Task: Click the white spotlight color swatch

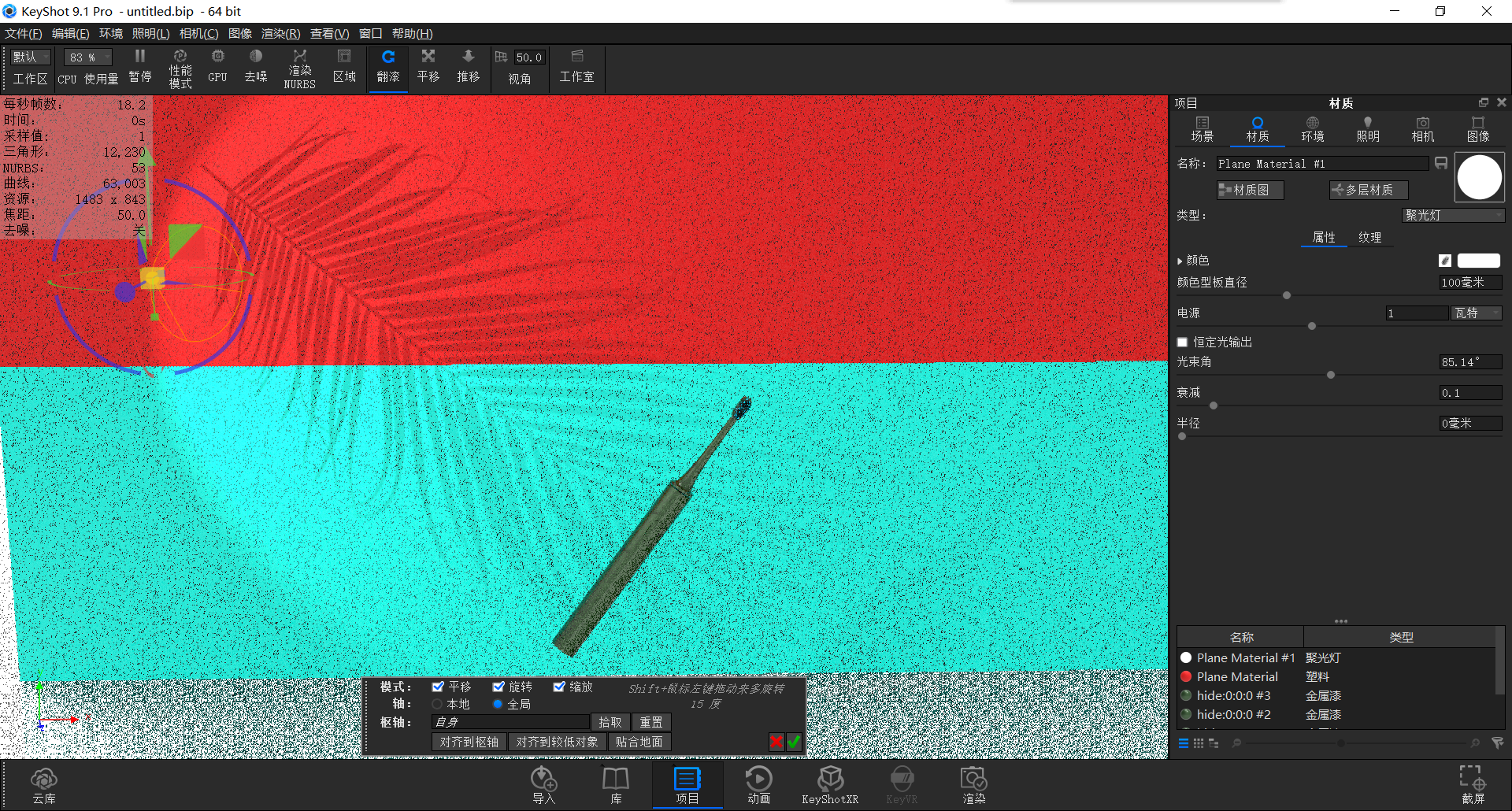Action: click(x=1478, y=260)
